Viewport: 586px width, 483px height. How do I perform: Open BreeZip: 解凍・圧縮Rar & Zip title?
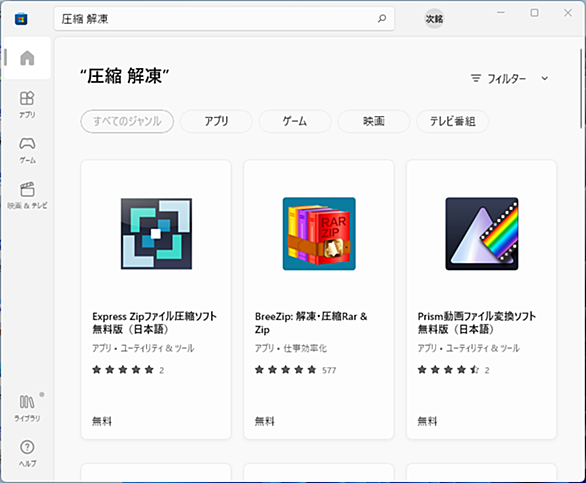tap(311, 323)
